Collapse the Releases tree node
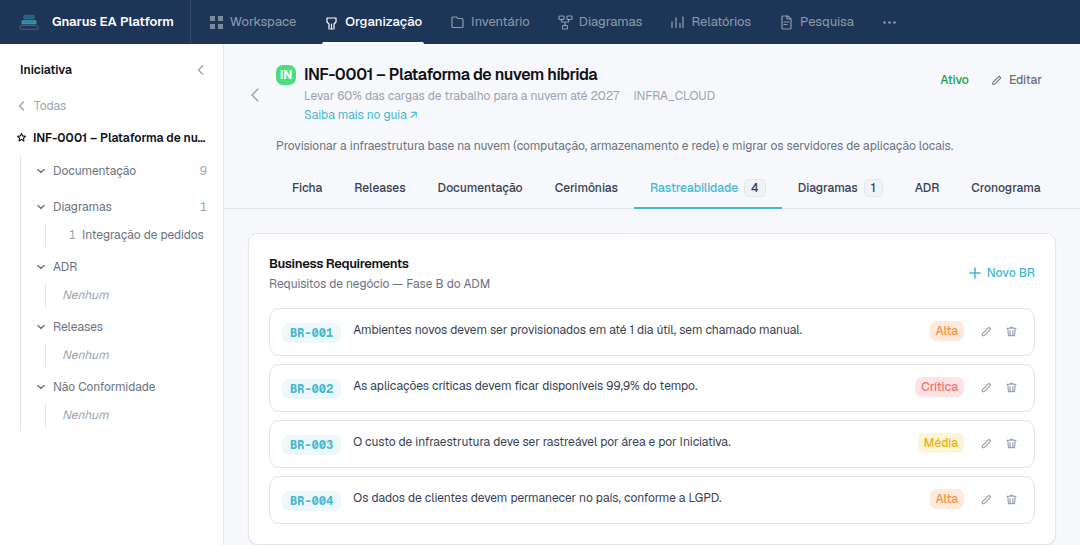This screenshot has width=1080, height=545. pyautogui.click(x=41, y=327)
